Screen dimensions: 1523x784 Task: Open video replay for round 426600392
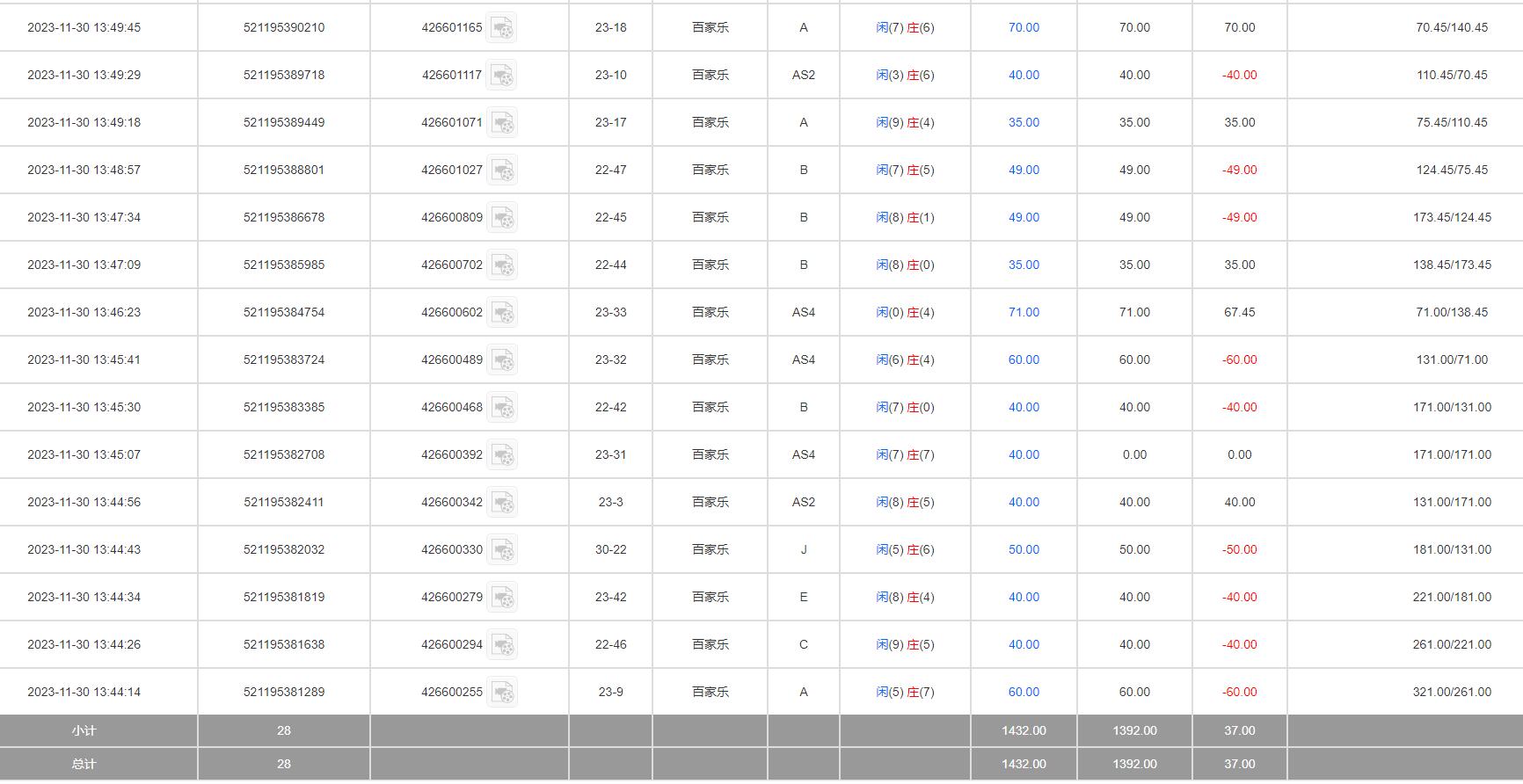(x=502, y=455)
